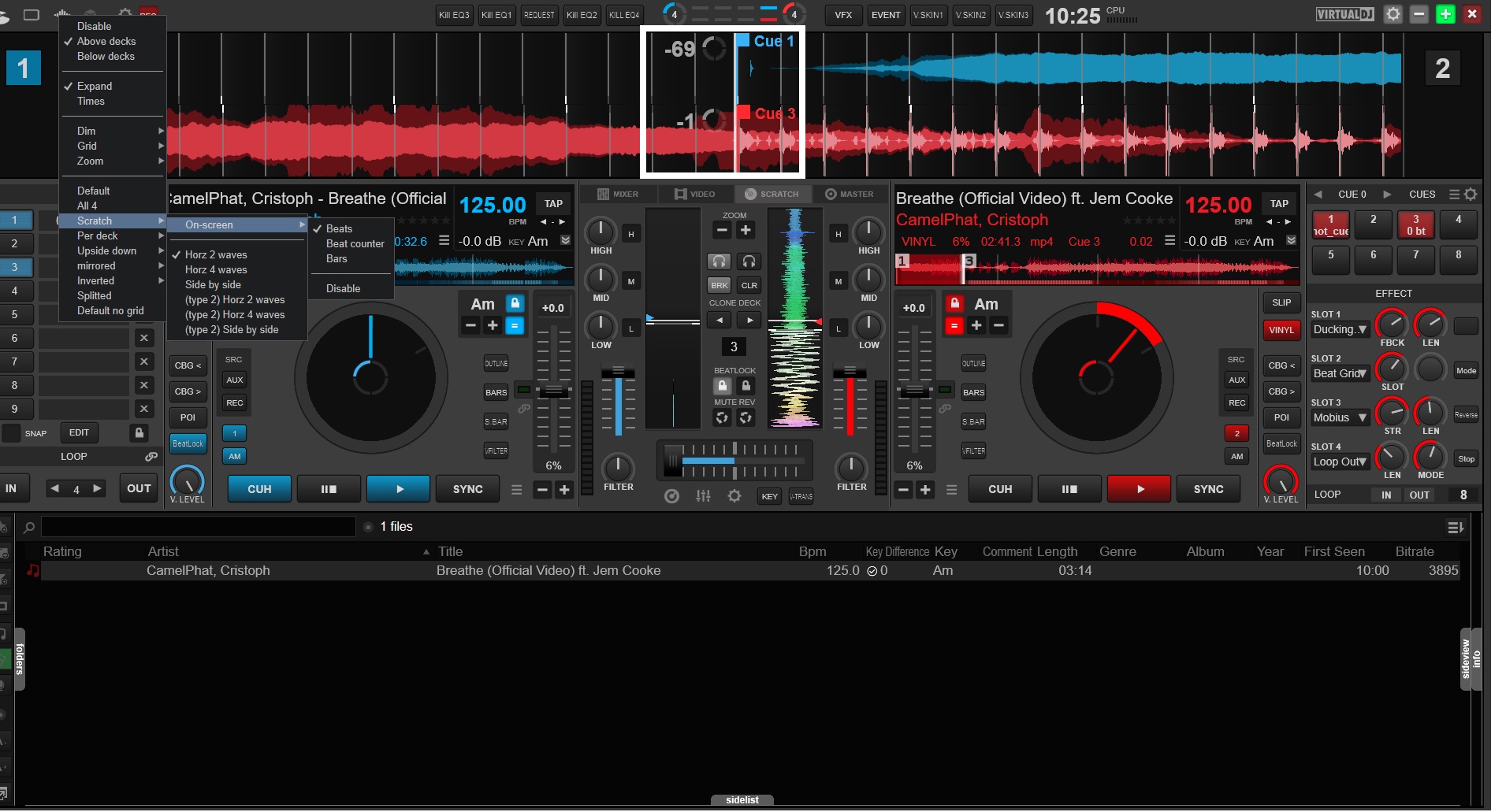The width and height of the screenshot is (1506, 812).
Task: Select hot cue pad 3 on deck 2
Action: [1415, 224]
